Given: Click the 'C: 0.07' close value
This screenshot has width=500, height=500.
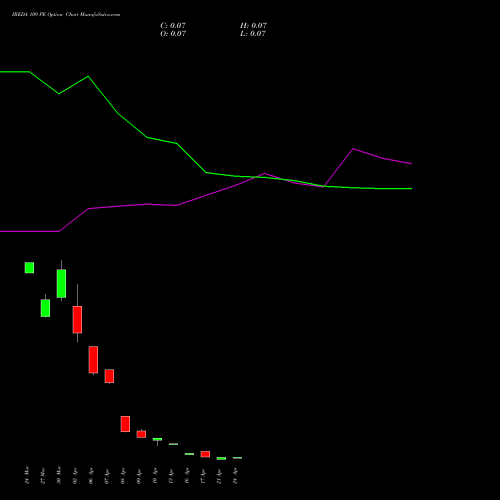Looking at the screenshot, I should pyautogui.click(x=173, y=26).
